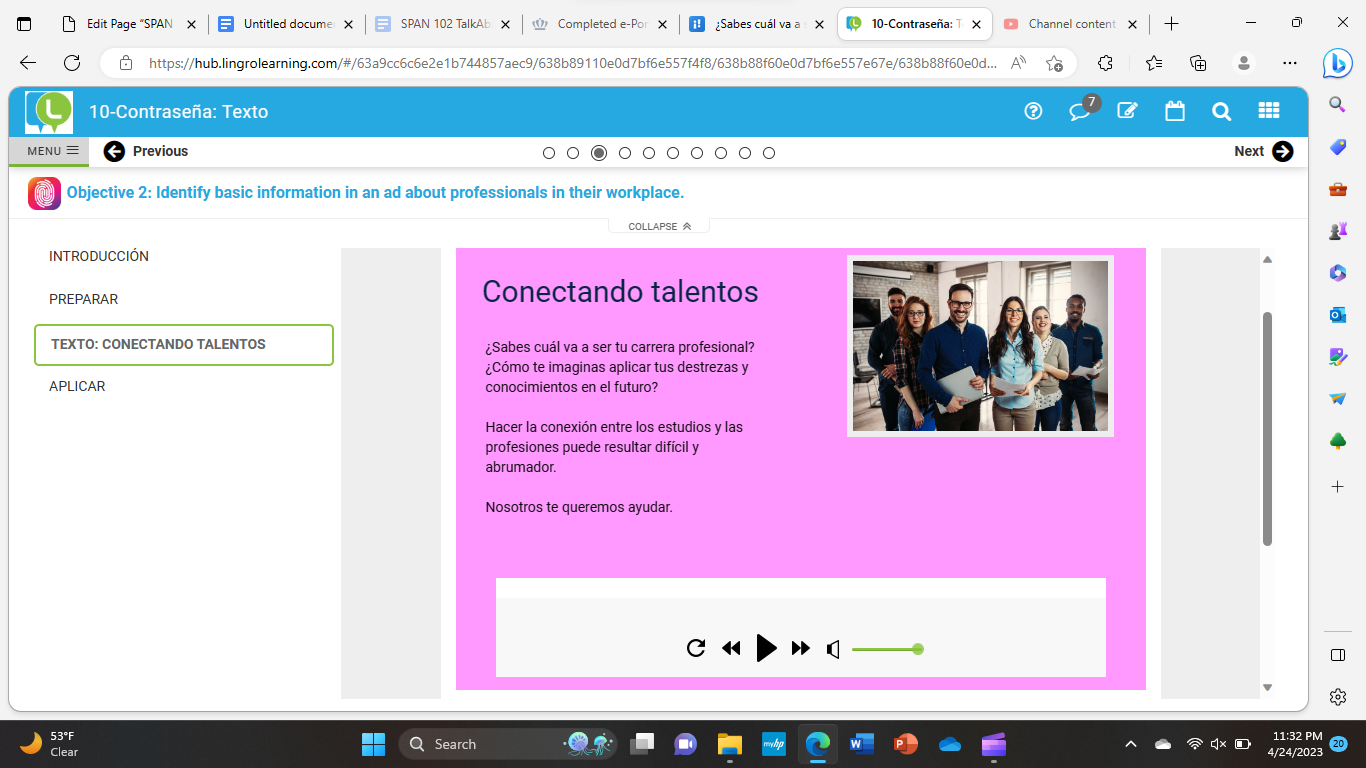Screen dimensions: 1366x768
Task: Switch to the Channel content tab
Action: coord(1071,24)
